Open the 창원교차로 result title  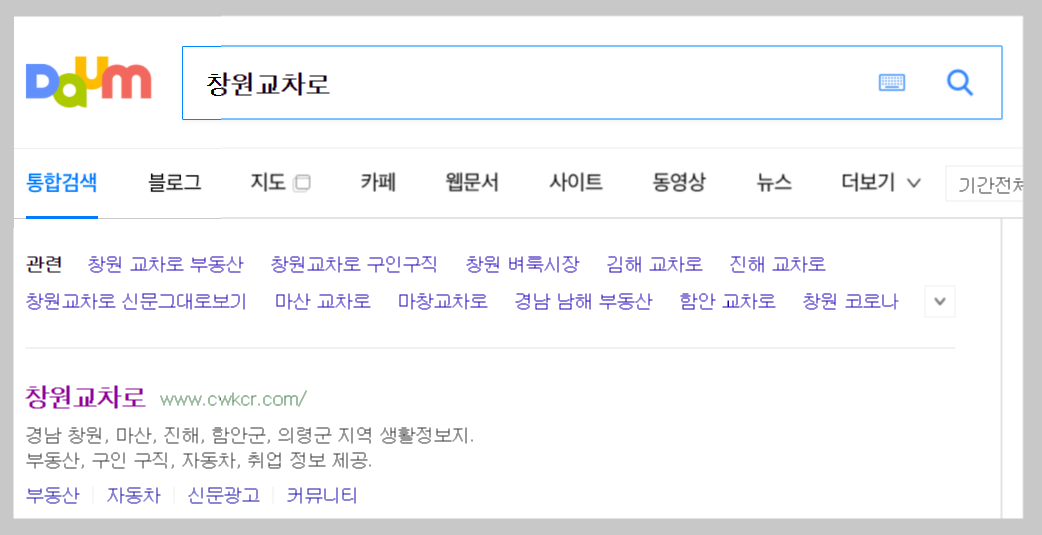point(85,397)
